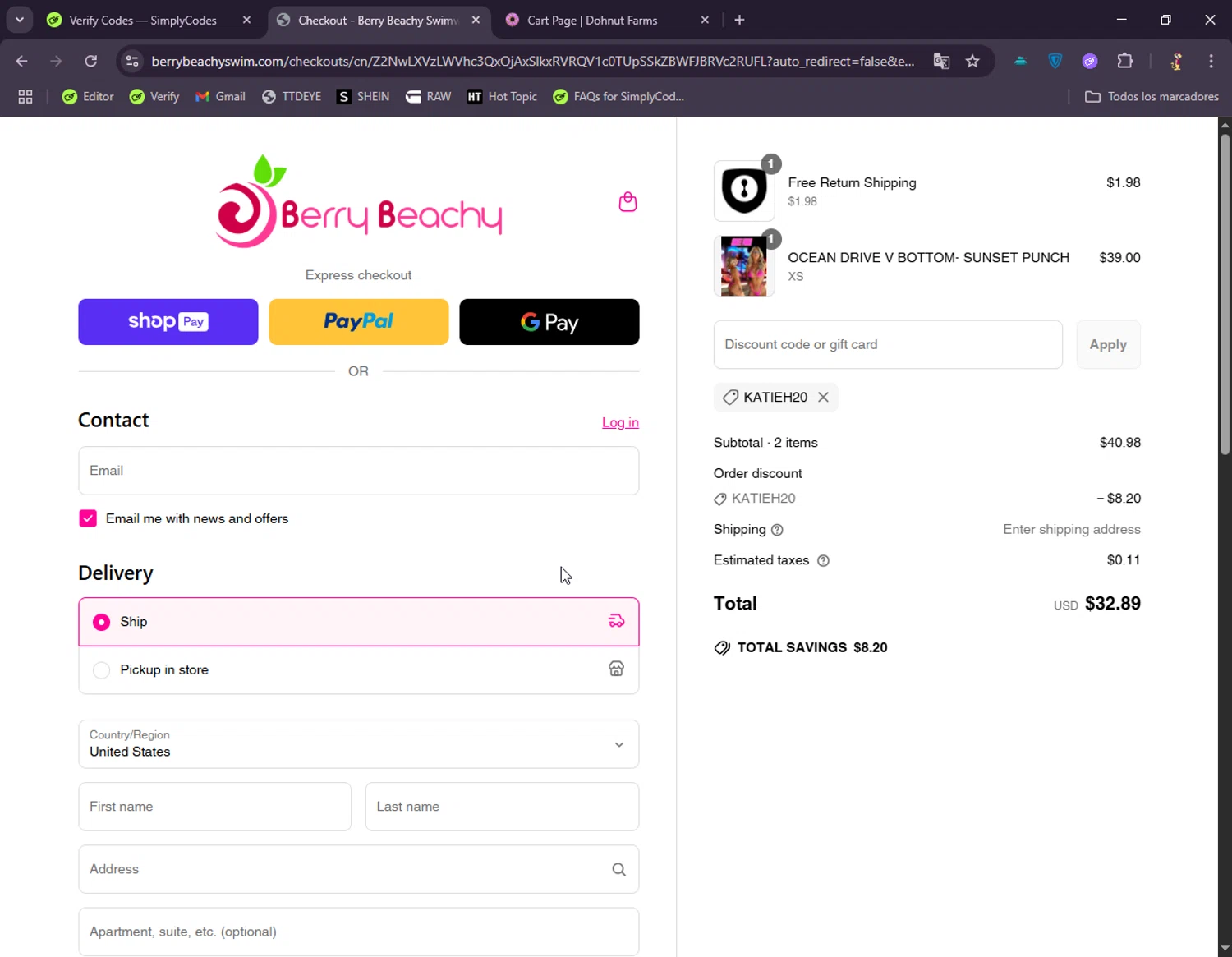Image resolution: width=1232 pixels, height=957 pixels.
Task: Click the Last name field
Action: (502, 807)
